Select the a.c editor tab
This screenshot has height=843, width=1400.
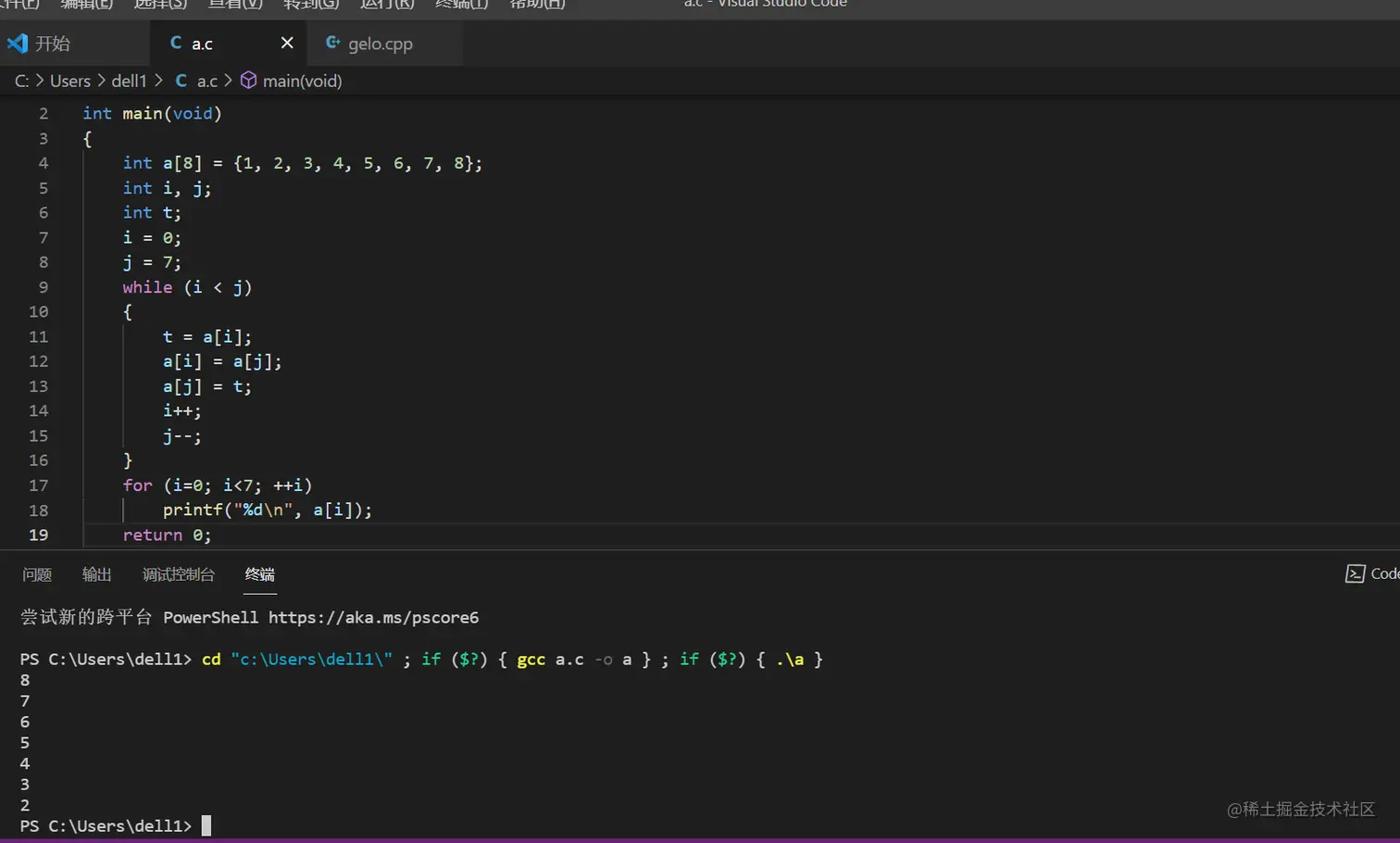coord(202,44)
